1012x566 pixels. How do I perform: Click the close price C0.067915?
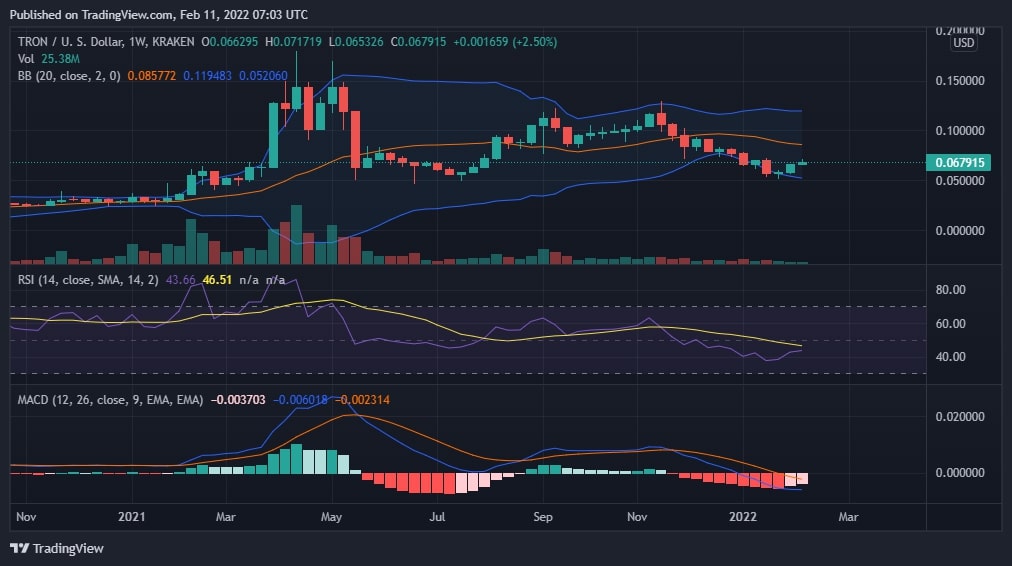418,42
